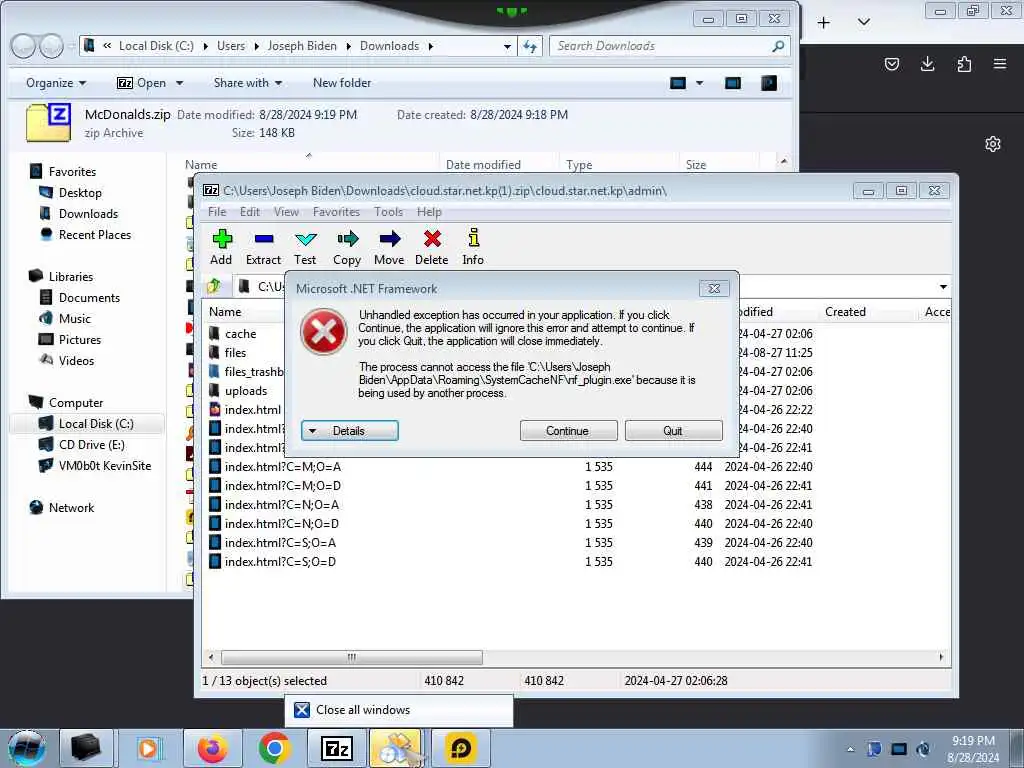This screenshot has height=768, width=1024.
Task: Open the change view dropdown arrow in Explorer
Action: tap(699, 83)
